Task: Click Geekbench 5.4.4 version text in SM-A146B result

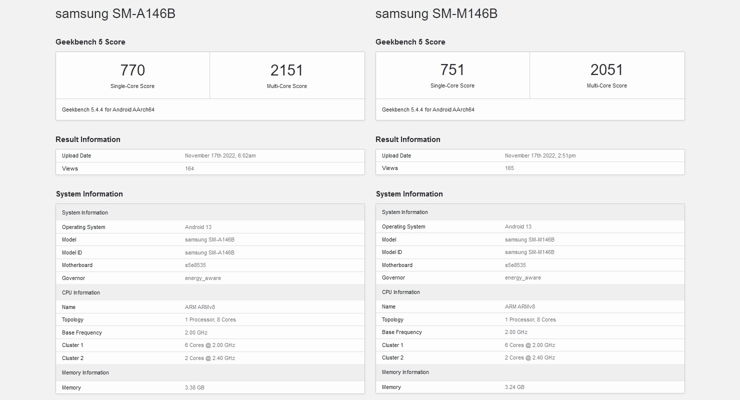Action: [108, 109]
